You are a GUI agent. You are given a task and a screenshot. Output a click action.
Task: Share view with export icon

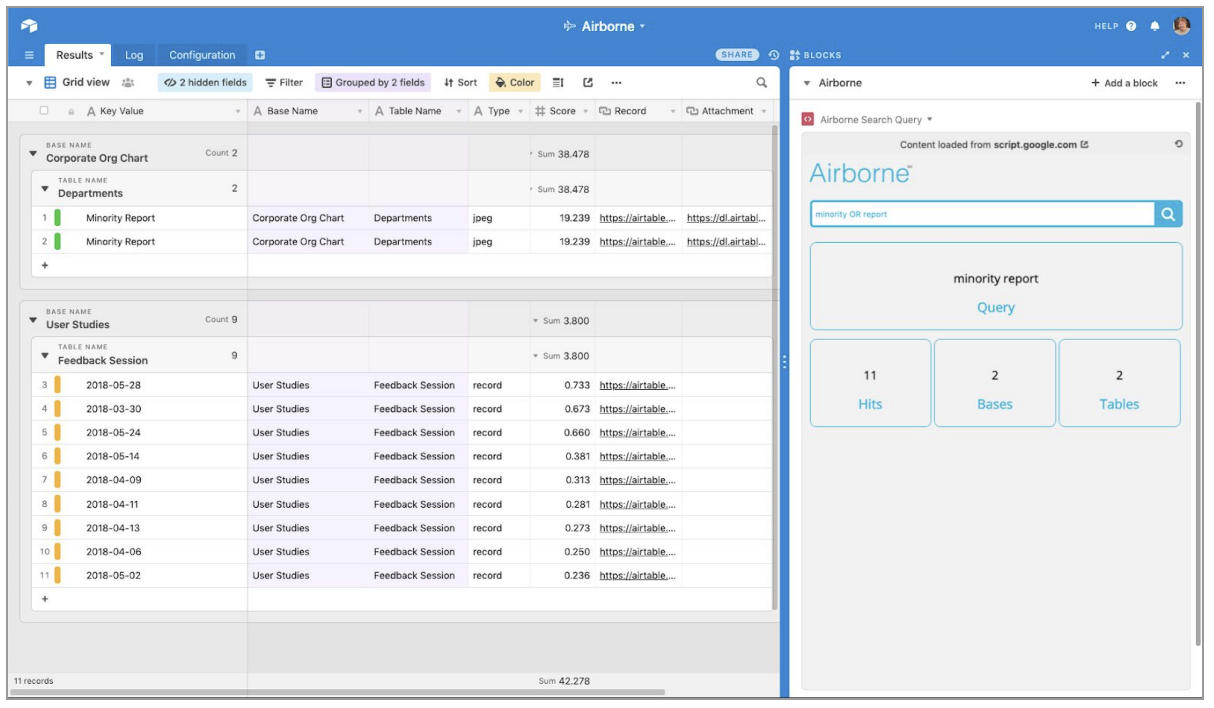(588, 83)
